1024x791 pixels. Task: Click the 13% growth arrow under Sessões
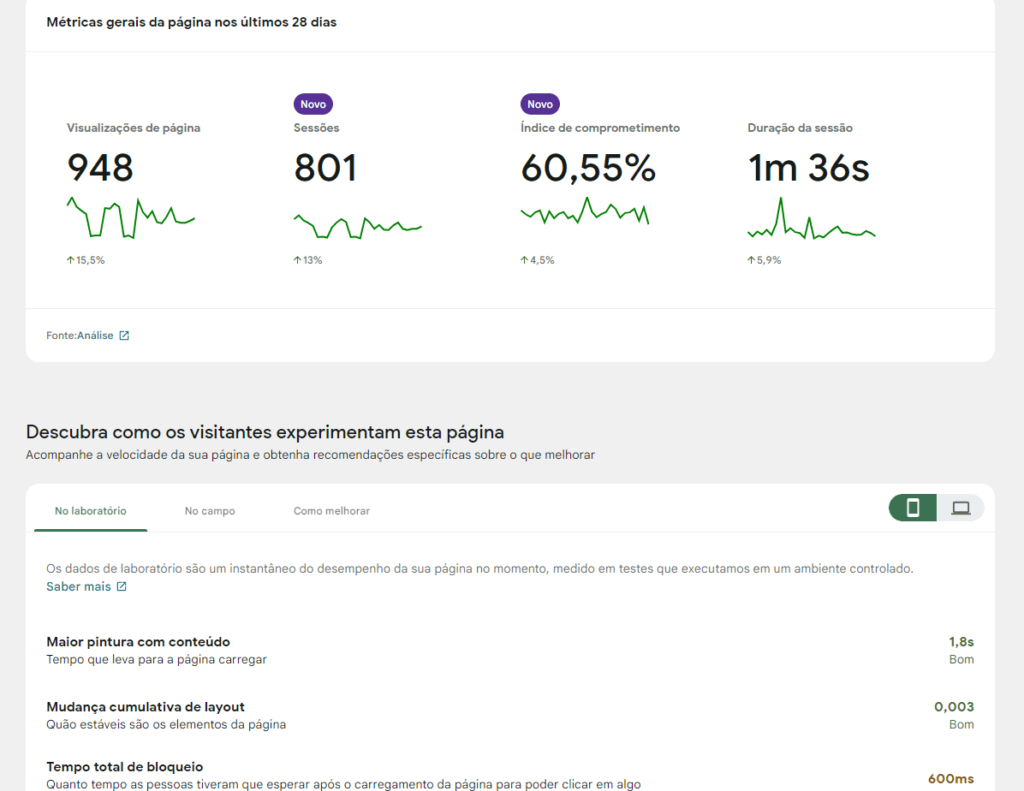[296, 259]
